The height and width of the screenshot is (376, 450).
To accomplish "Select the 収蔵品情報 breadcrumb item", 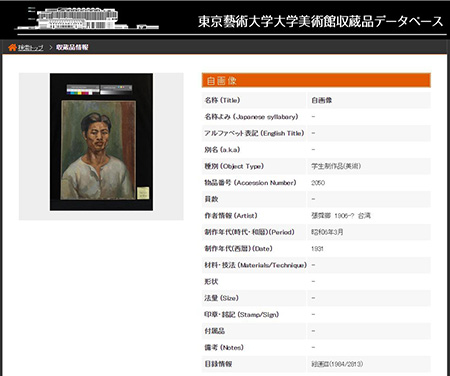I will (72, 47).
